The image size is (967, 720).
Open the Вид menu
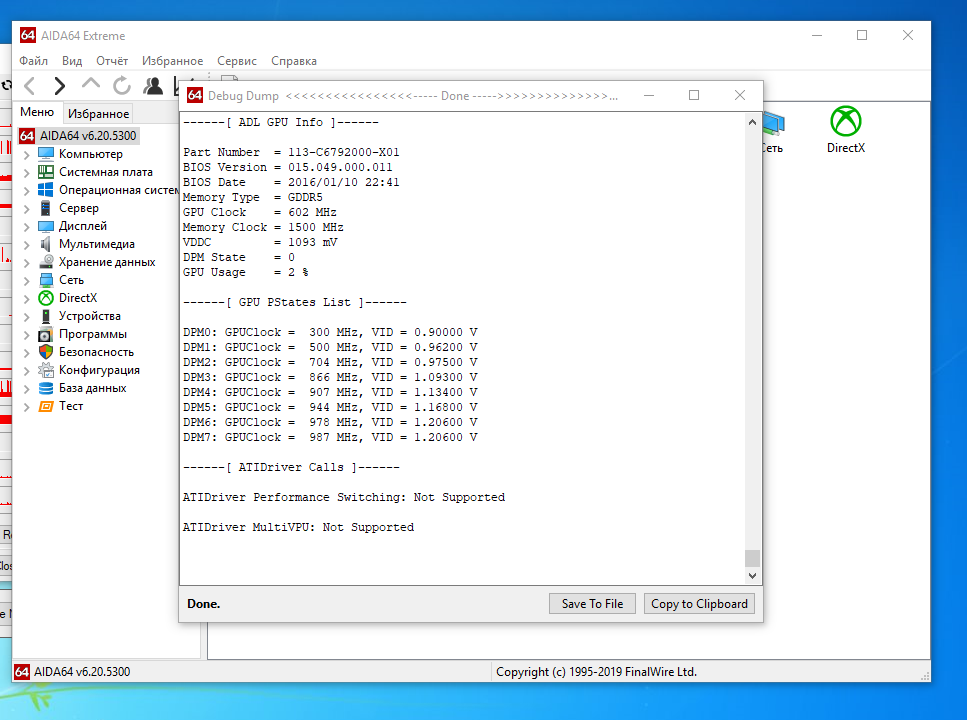point(72,60)
